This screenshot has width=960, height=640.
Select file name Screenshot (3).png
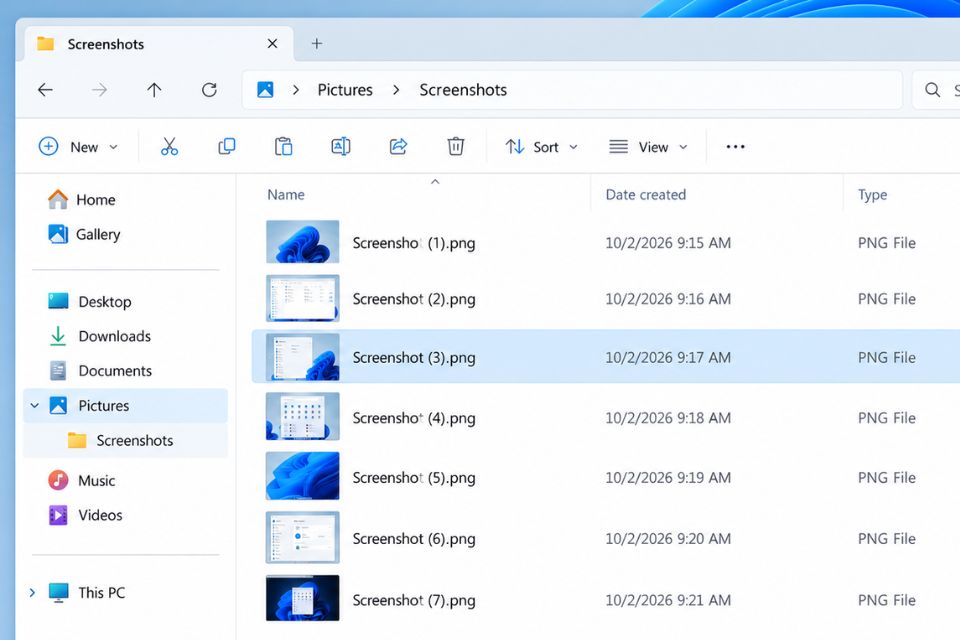(414, 358)
